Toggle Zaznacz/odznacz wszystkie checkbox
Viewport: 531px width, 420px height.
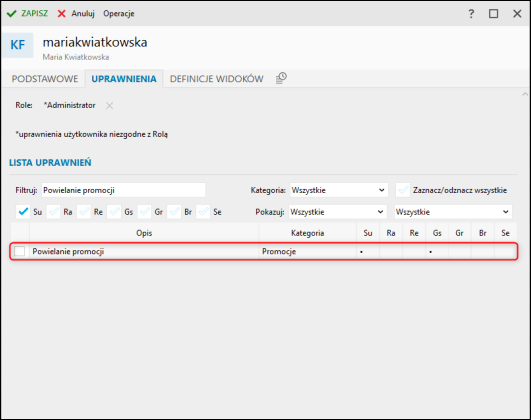pos(403,190)
